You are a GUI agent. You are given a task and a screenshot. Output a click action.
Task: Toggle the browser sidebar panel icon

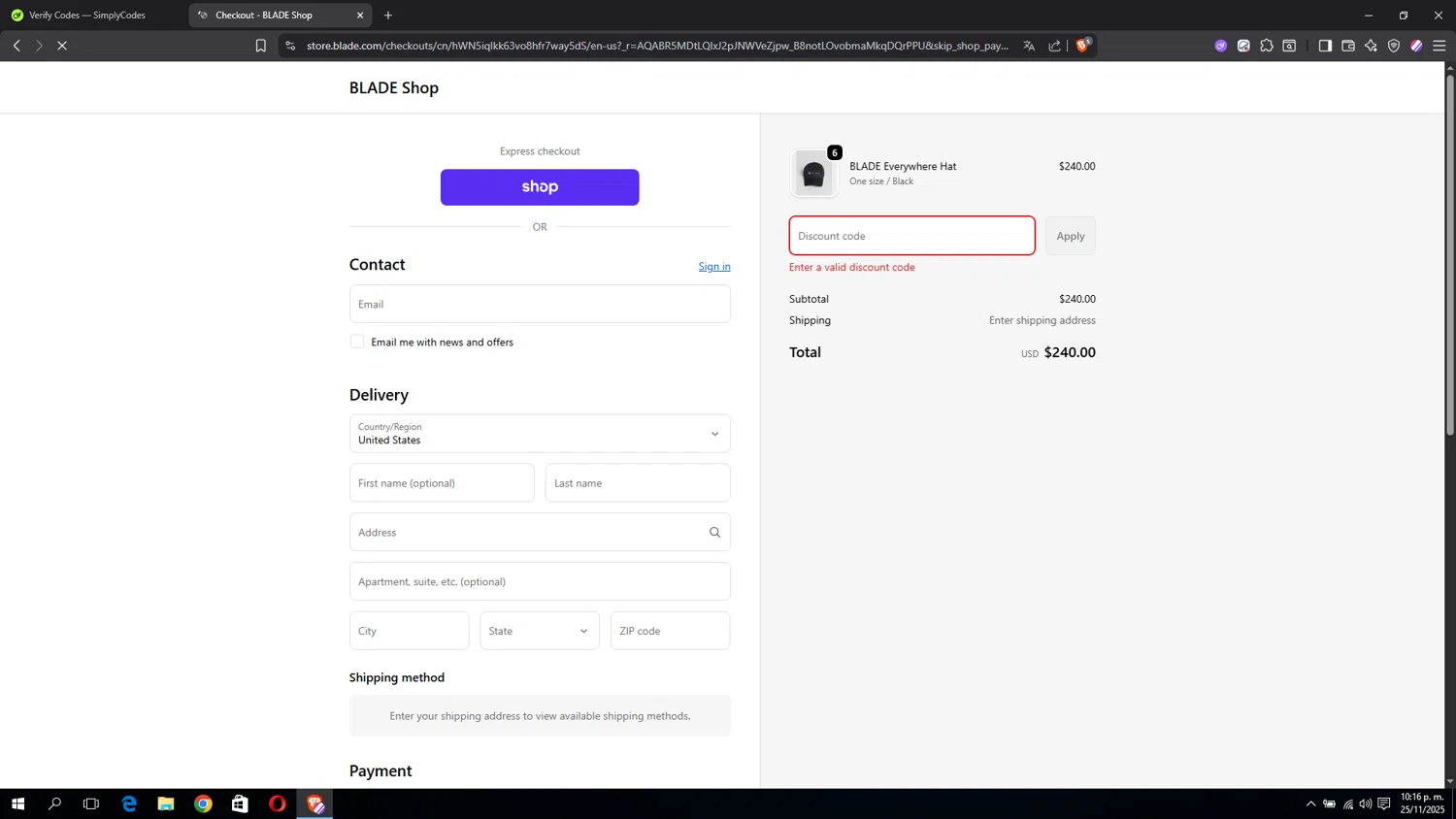1325,46
